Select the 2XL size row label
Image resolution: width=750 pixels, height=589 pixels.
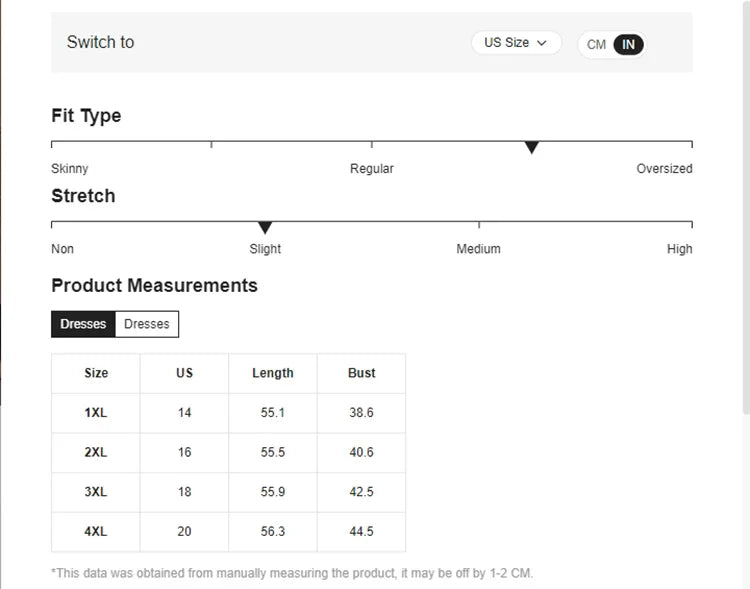pyautogui.click(x=96, y=452)
